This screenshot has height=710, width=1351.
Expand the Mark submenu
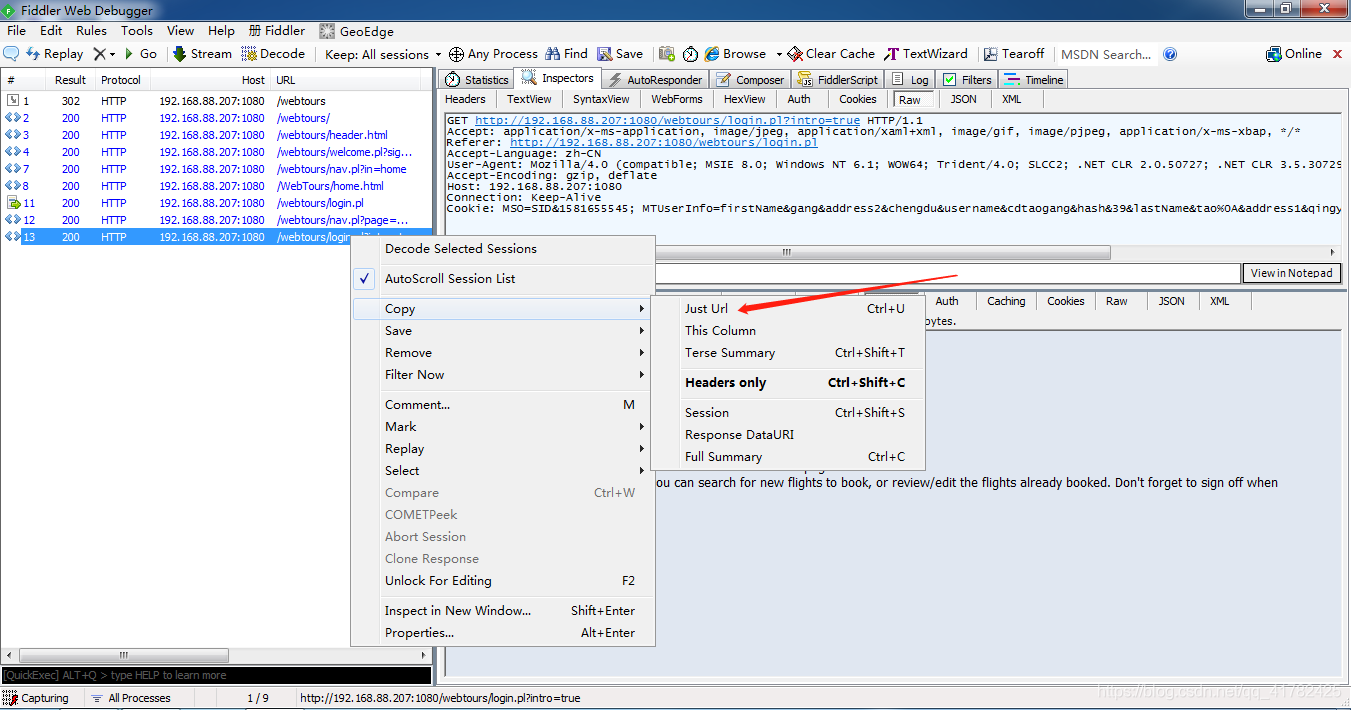pyautogui.click(x=502, y=427)
